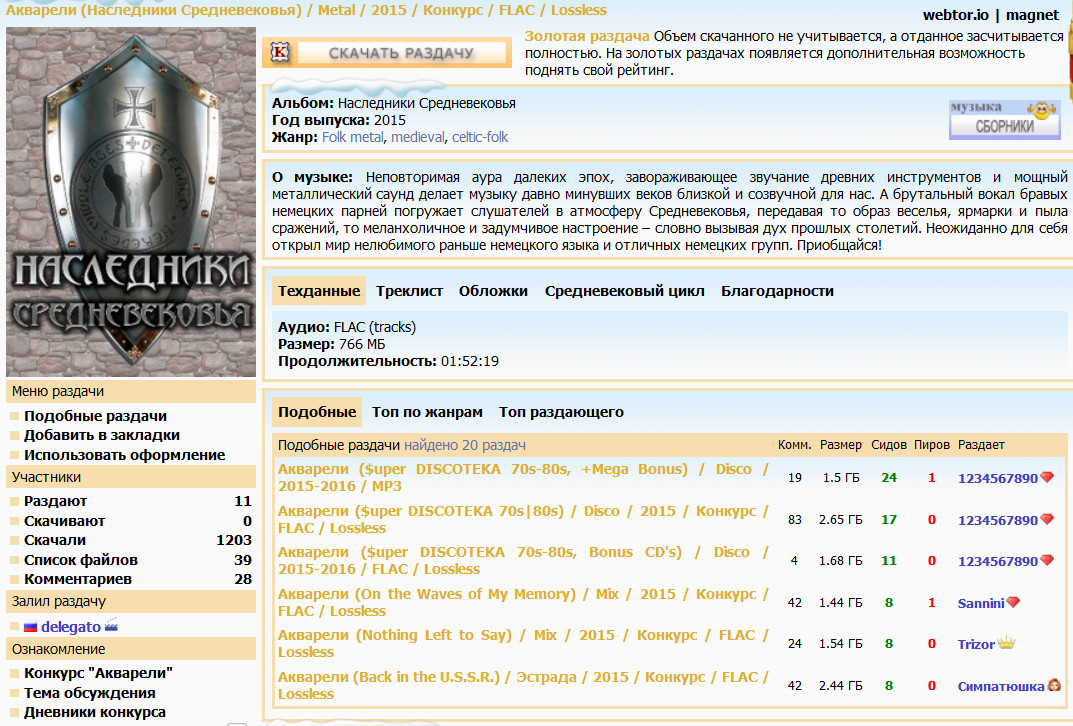The width and height of the screenshot is (1073, 726).
Task: Click the badge icon after delegato username
Action: (111, 626)
